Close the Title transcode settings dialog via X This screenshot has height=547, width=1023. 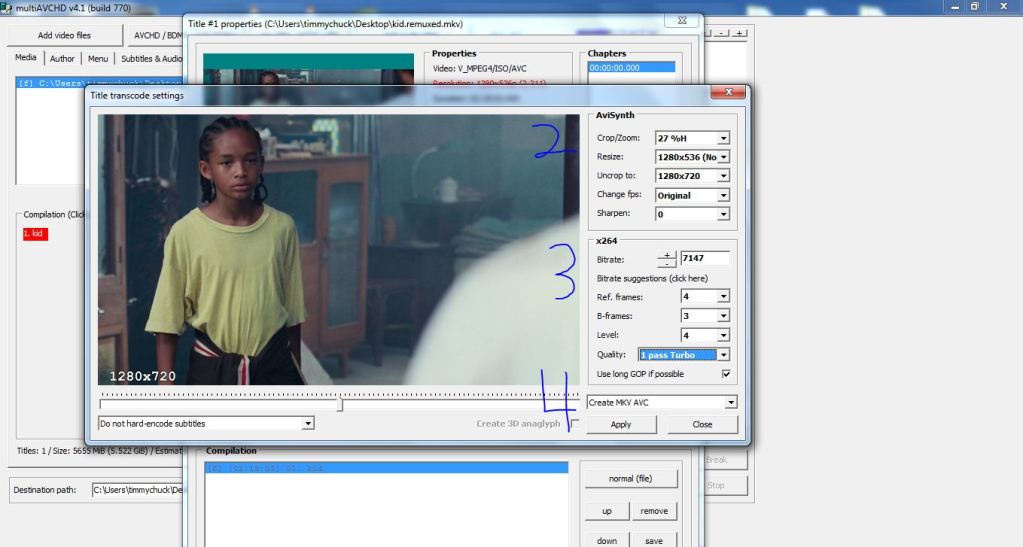729,92
